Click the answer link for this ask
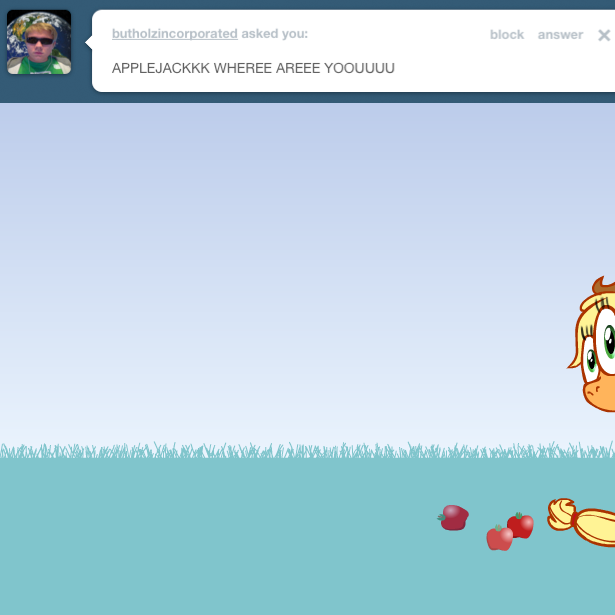The width and height of the screenshot is (615, 615). [x=560, y=35]
